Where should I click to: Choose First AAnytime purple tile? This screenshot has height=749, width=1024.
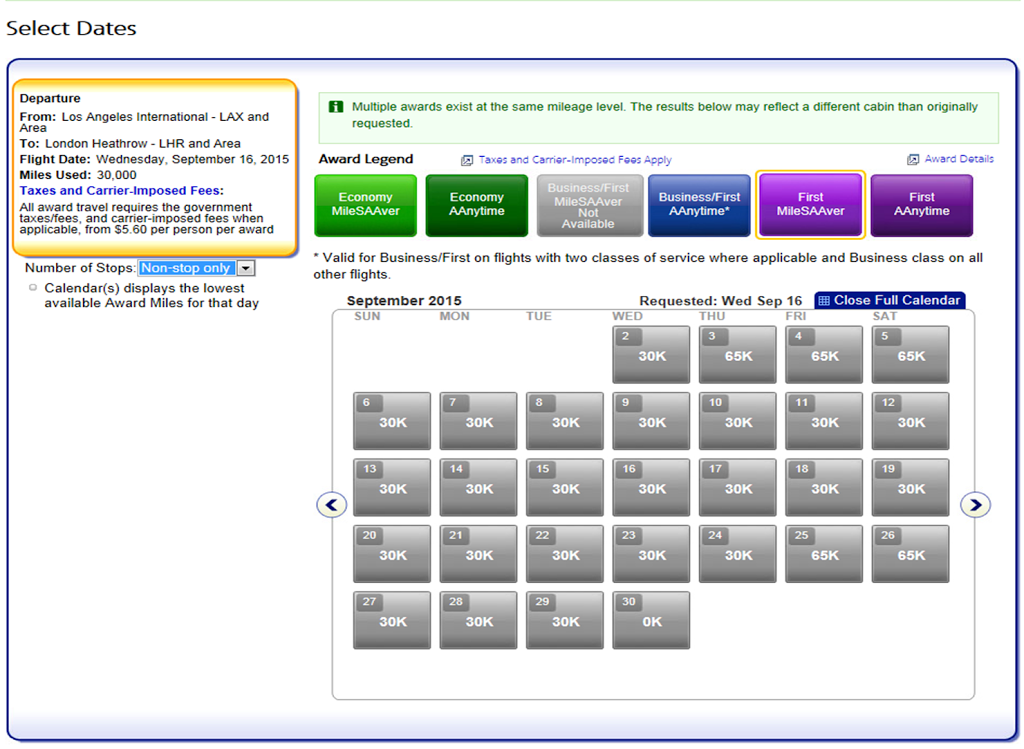(x=921, y=205)
